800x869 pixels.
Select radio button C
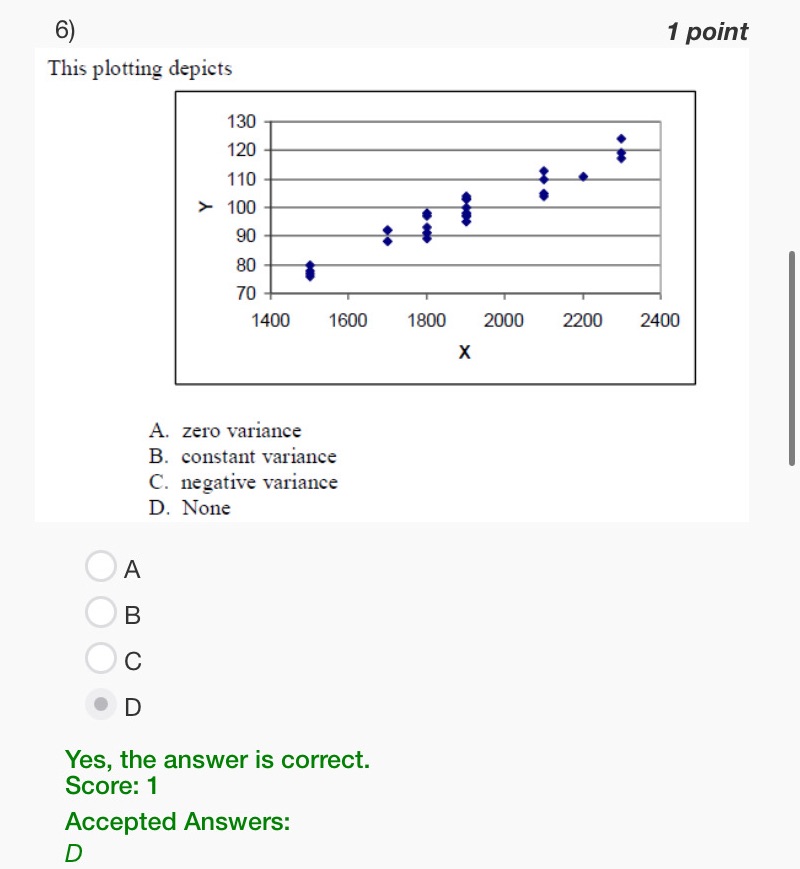point(100,658)
